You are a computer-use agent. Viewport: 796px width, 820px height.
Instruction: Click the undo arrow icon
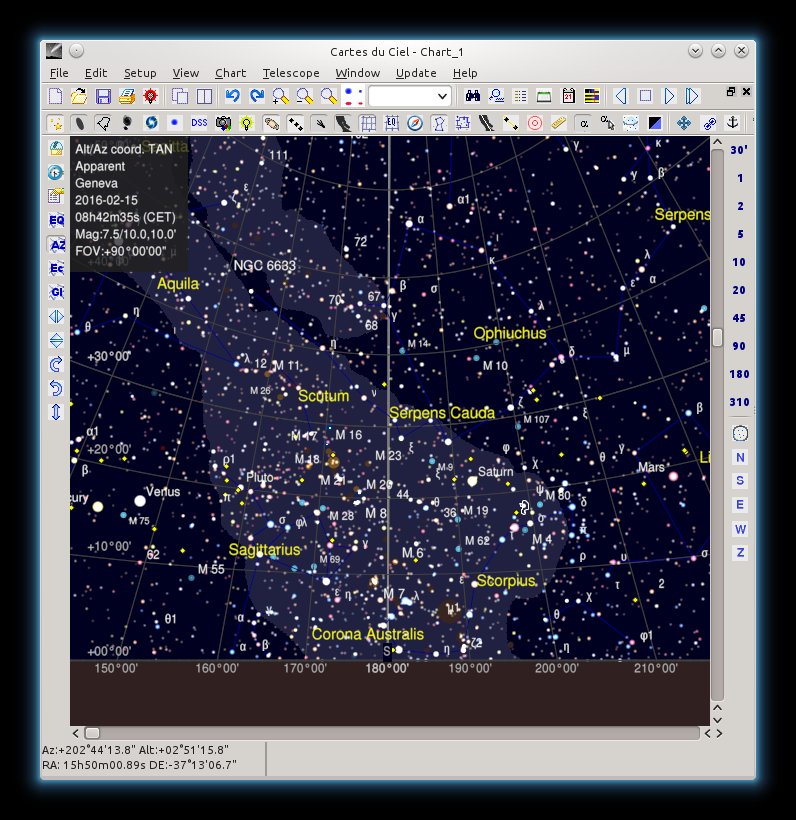[x=232, y=96]
